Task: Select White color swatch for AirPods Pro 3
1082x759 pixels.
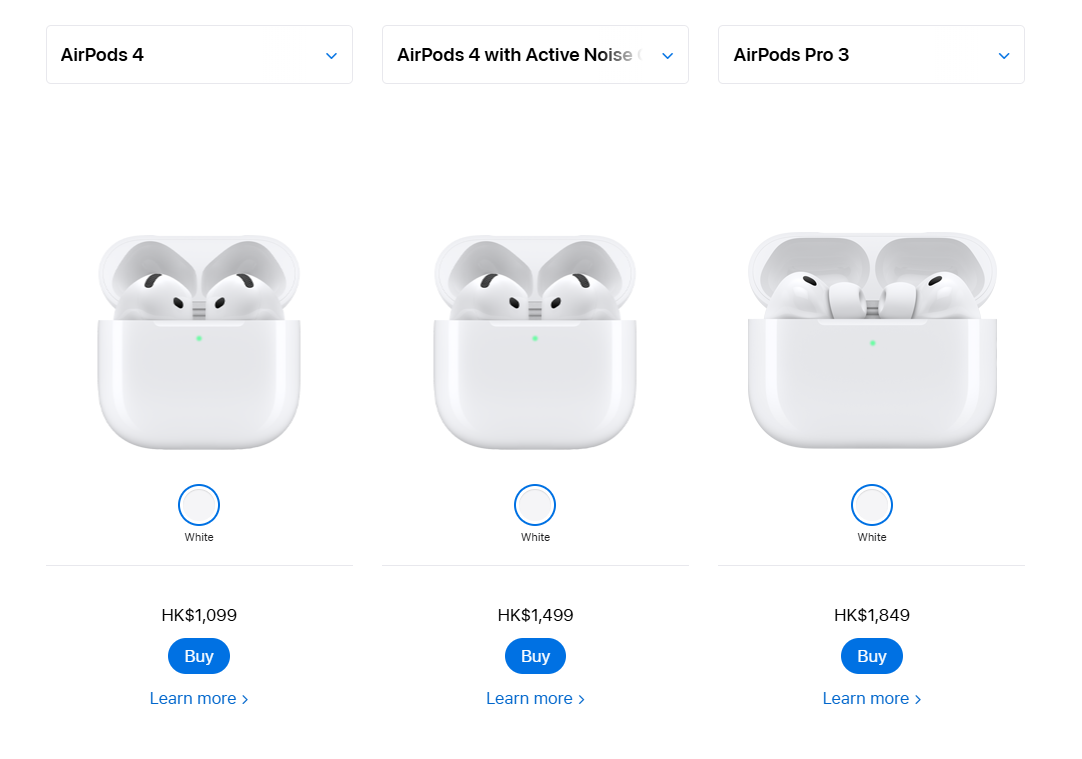Action: pos(872,505)
